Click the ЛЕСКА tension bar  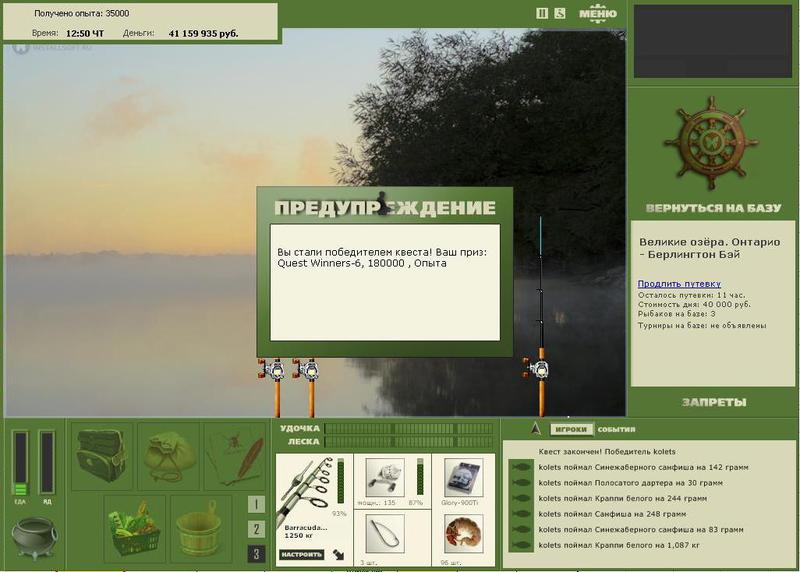[x=409, y=441]
